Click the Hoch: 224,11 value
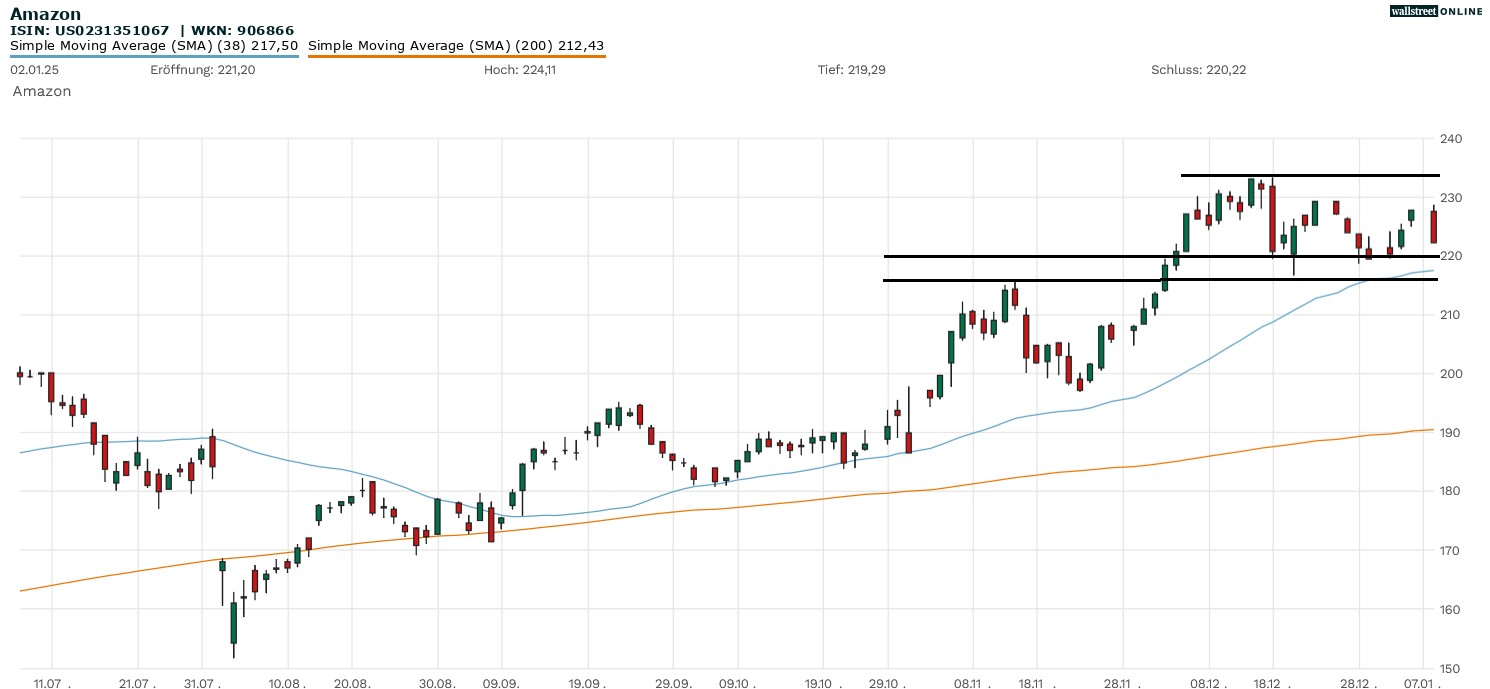Viewport: 1490px width, 689px height. 519,70
